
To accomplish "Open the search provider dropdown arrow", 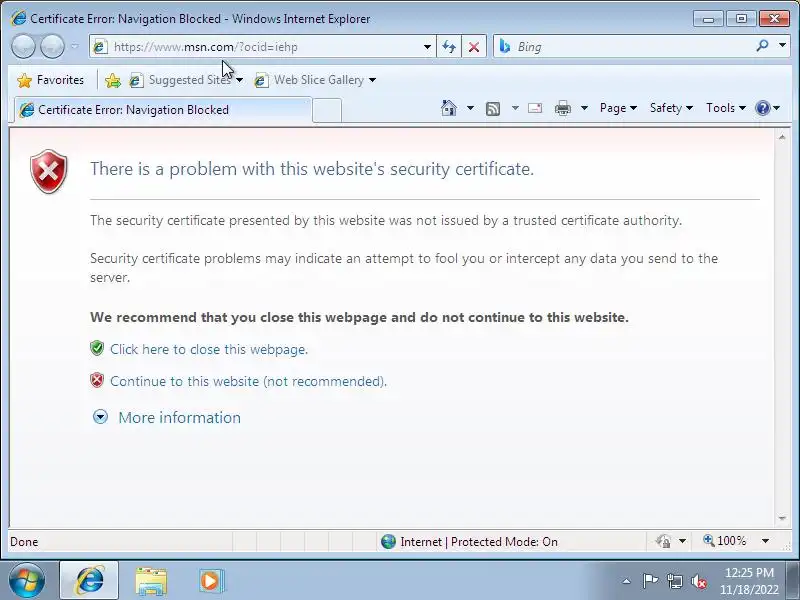I will [x=782, y=46].
